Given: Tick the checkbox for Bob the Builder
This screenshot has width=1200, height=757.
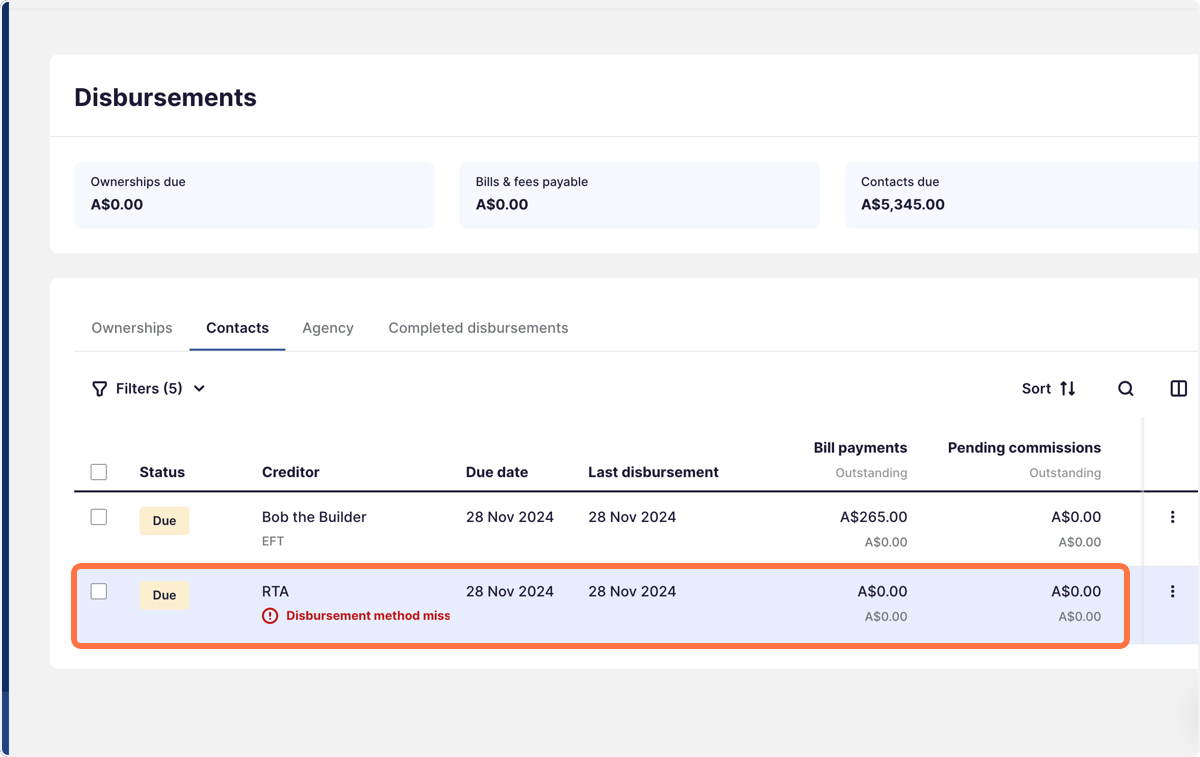Looking at the screenshot, I should 99,517.
